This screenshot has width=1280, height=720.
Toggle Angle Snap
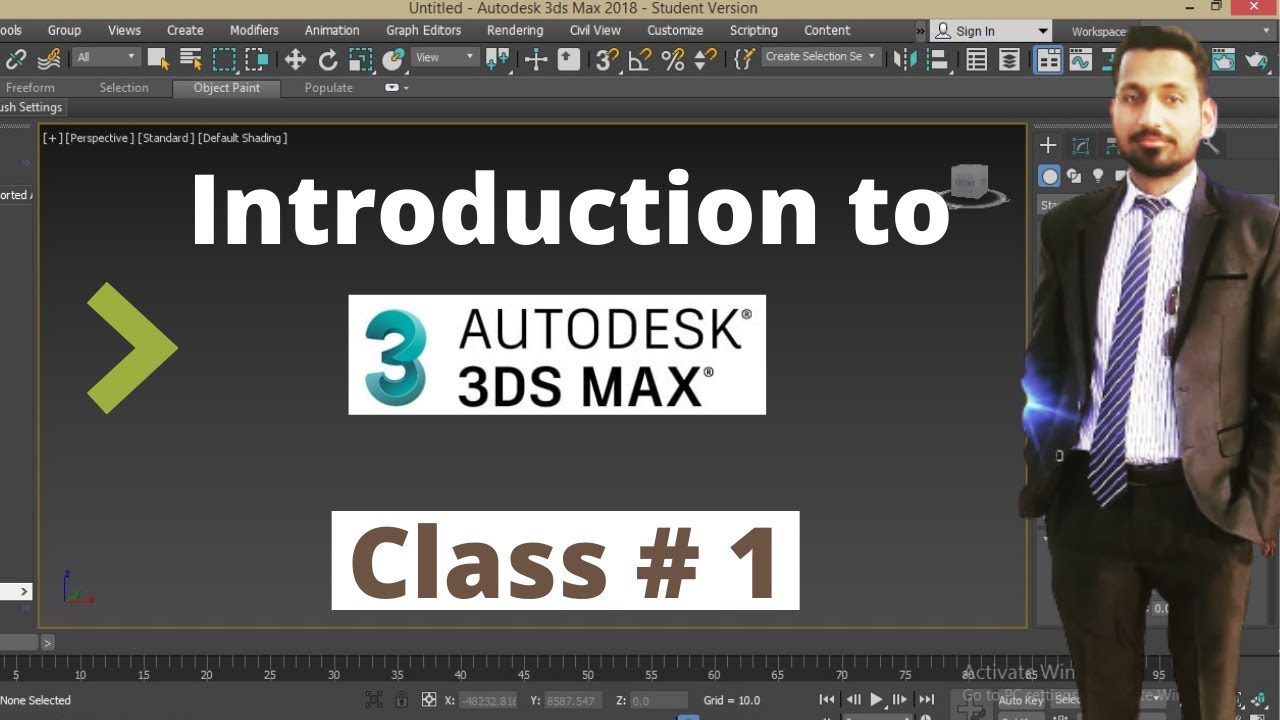coord(640,60)
